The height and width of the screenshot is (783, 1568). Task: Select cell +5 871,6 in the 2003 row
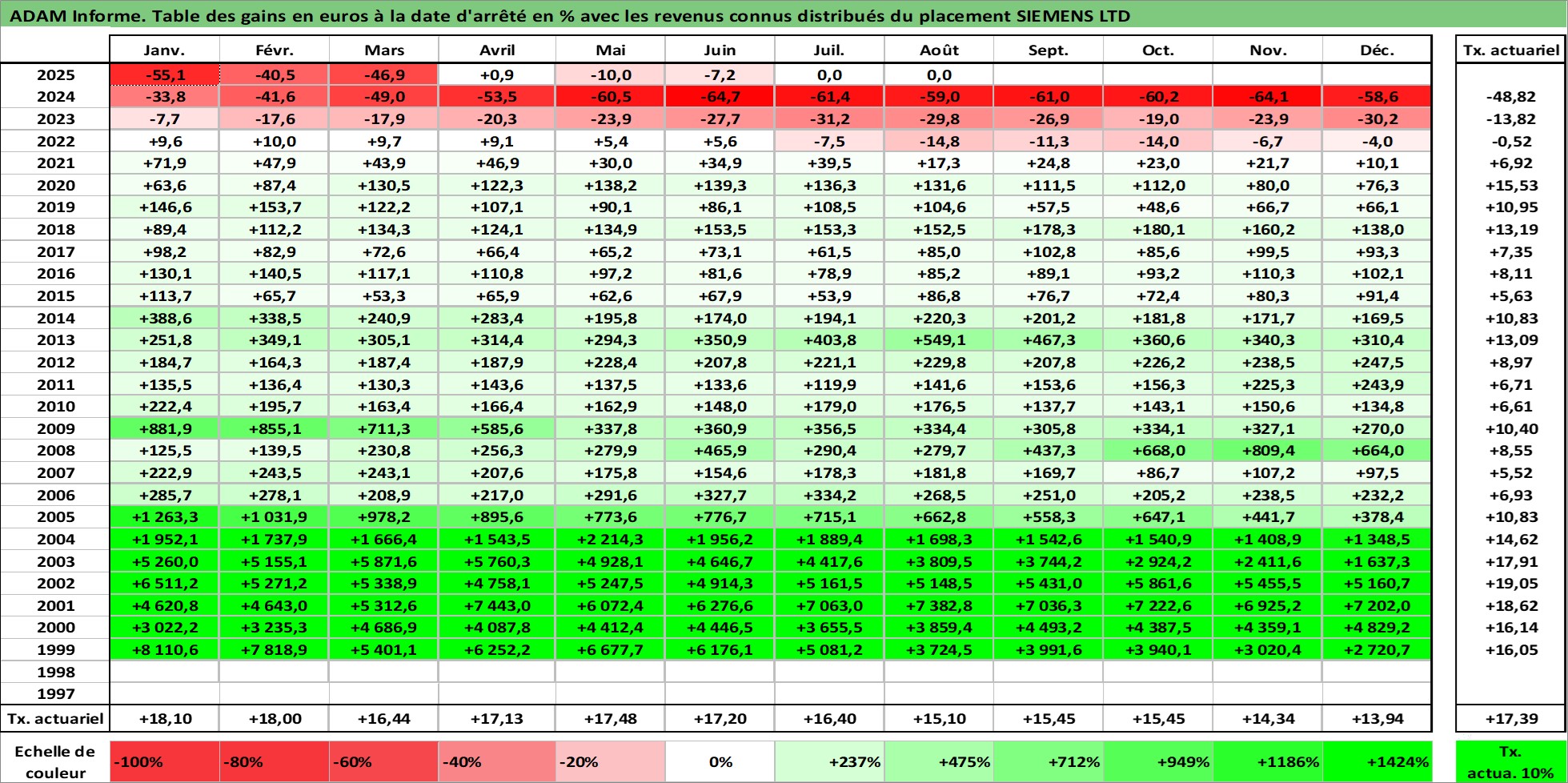click(x=383, y=562)
